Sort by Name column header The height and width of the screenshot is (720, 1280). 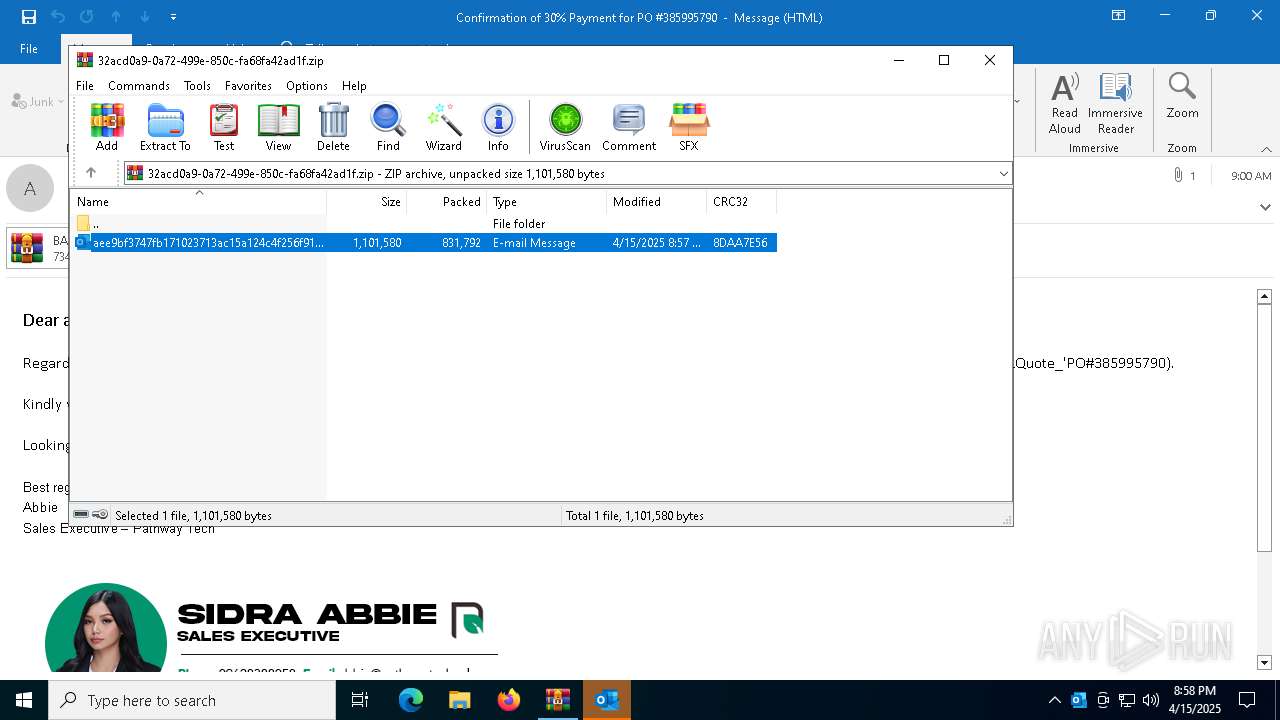coord(199,201)
